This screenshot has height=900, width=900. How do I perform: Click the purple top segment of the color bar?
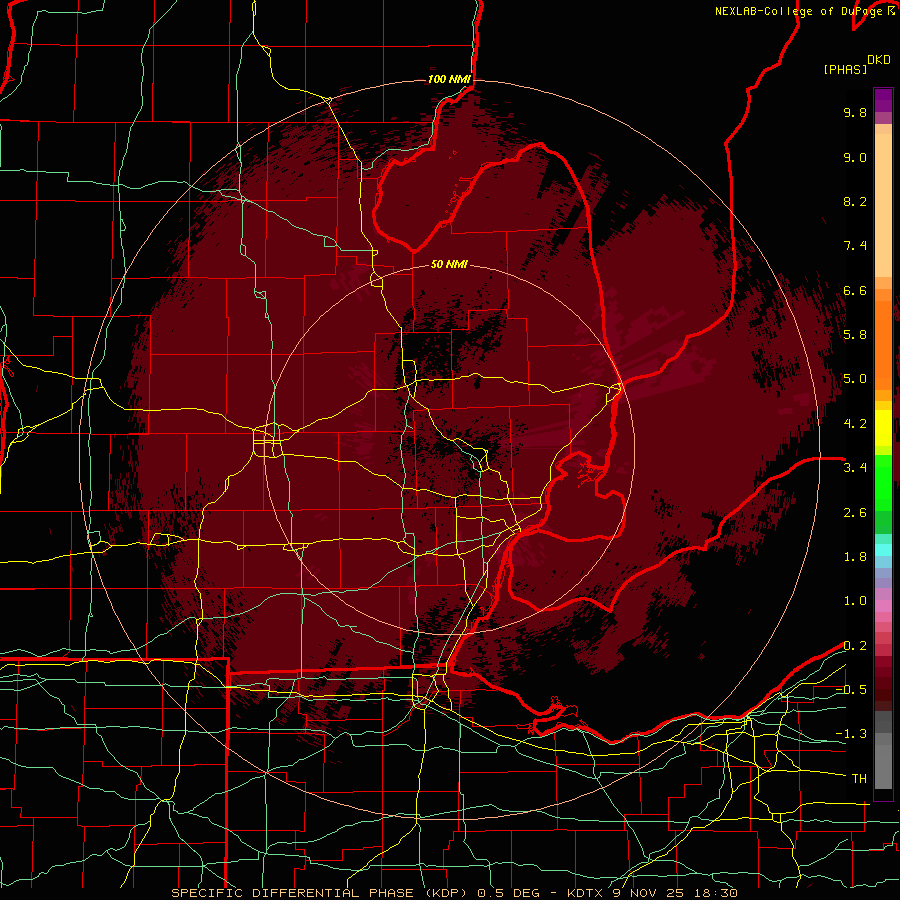(x=883, y=100)
